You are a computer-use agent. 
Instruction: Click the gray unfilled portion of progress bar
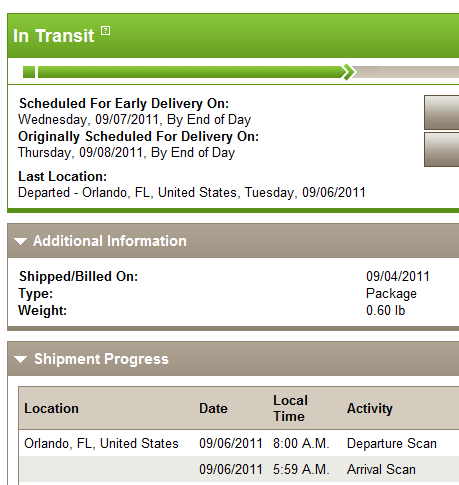pos(407,72)
